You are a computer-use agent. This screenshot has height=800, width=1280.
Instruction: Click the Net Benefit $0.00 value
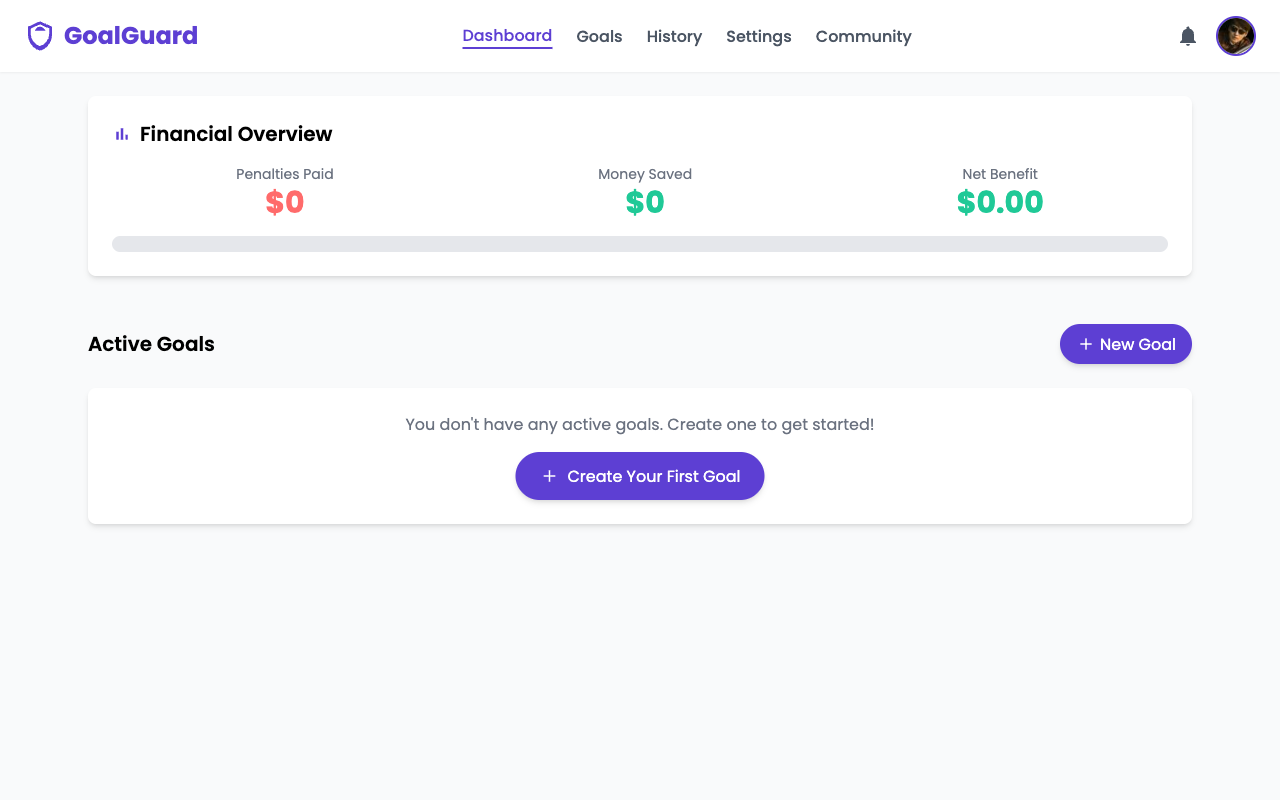tap(1000, 202)
